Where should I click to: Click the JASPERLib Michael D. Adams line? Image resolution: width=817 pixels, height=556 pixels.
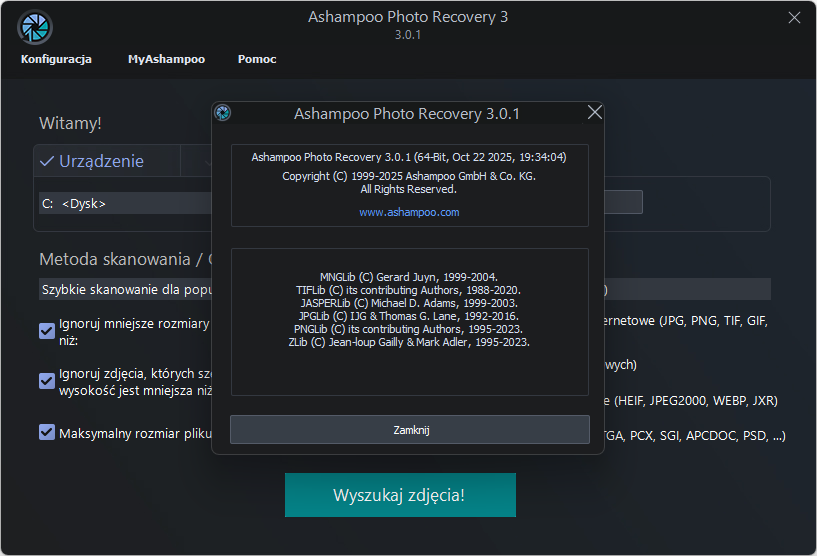coord(409,303)
